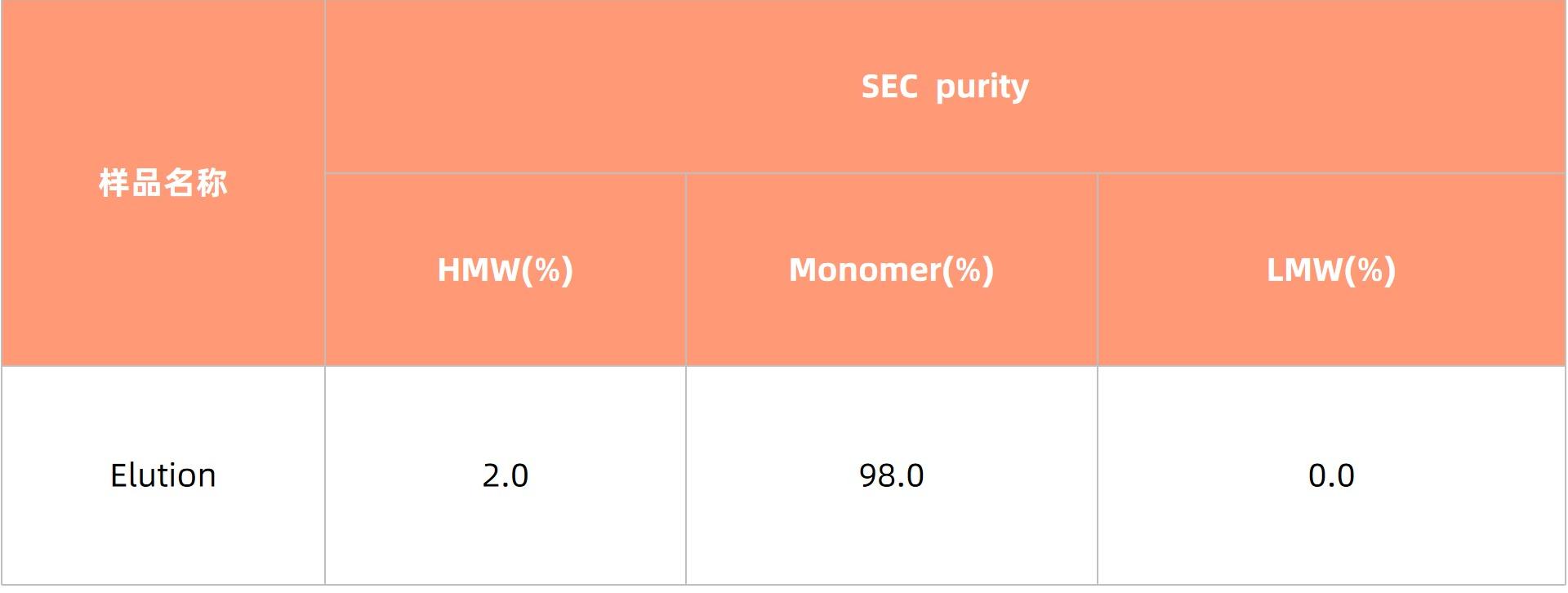
Task: Select the Elution sample name cell
Action: pyautogui.click(x=163, y=475)
